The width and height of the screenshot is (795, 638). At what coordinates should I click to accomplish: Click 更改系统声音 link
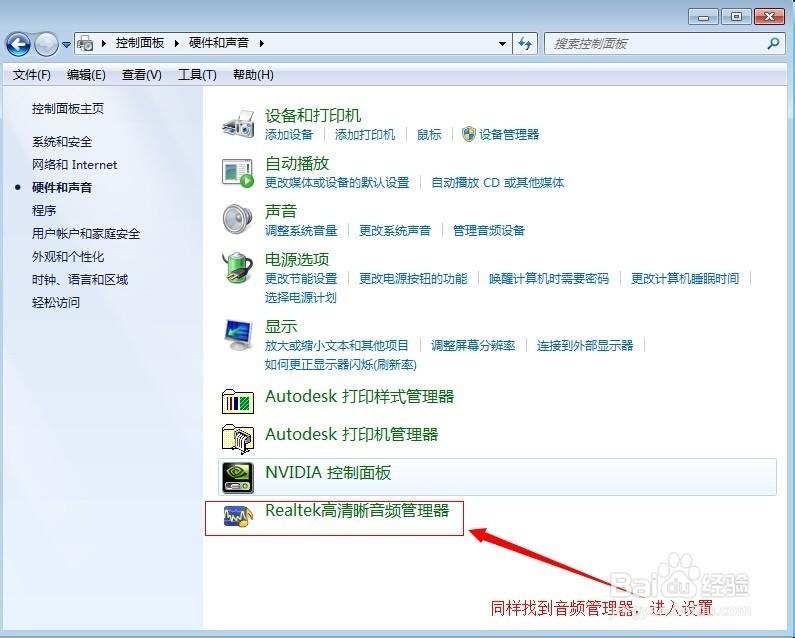395,231
